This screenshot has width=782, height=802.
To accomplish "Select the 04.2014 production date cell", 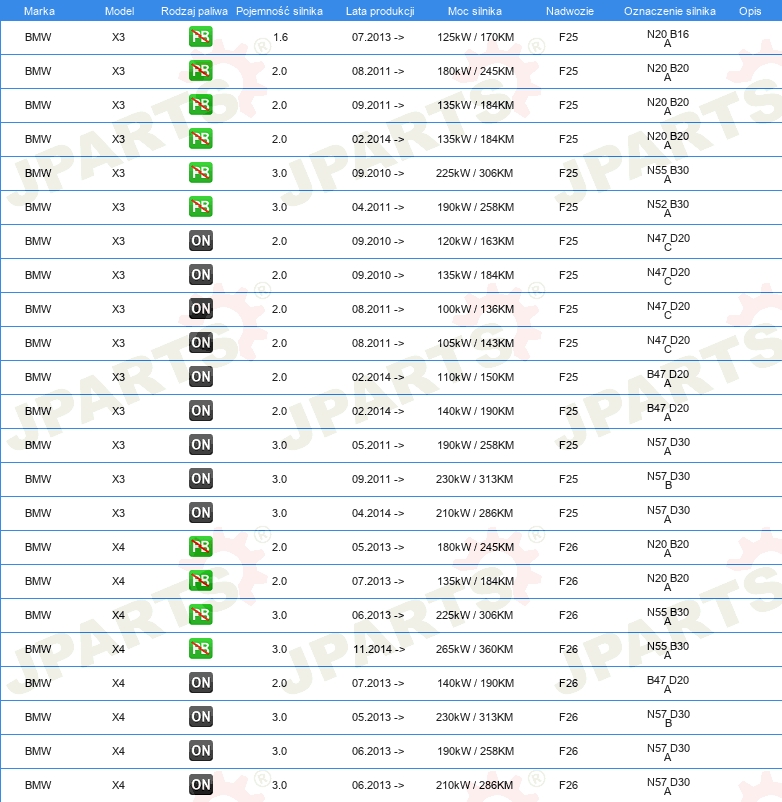I will (378, 514).
